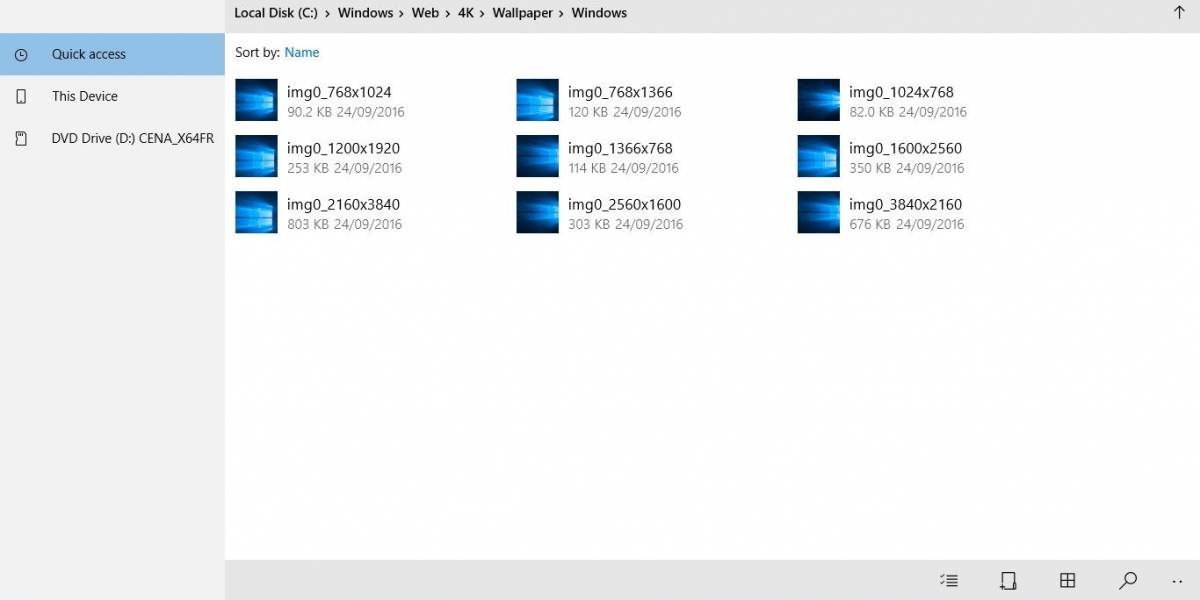Click the 676 KB size detail
The width and height of the screenshot is (1200, 600).
[870, 224]
